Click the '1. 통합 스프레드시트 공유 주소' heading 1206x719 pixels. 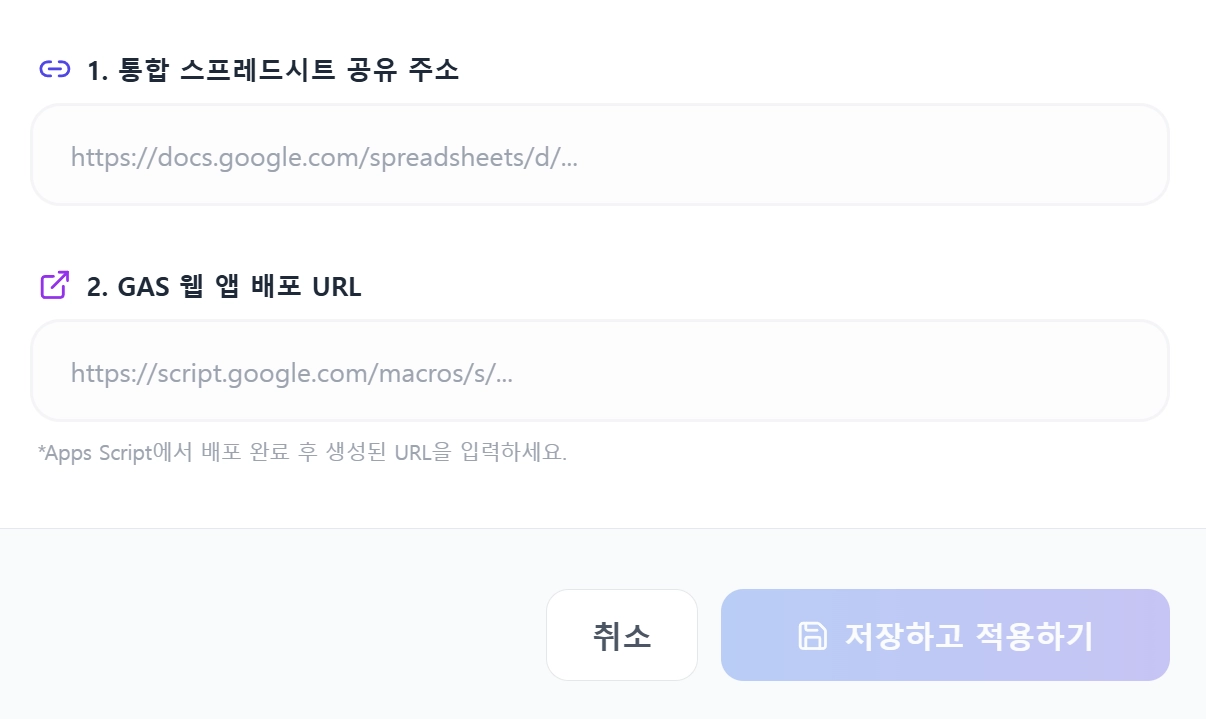coord(272,70)
